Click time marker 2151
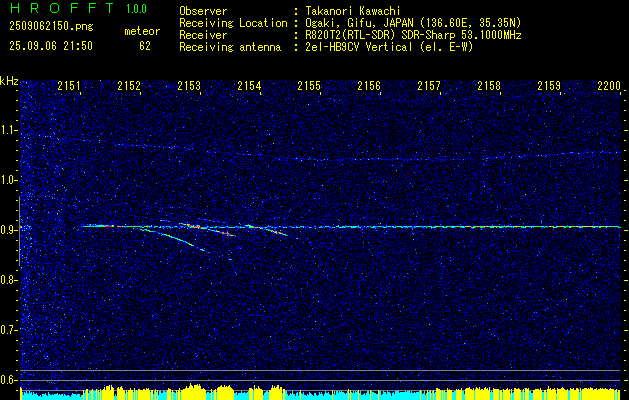Screen dimensions: 629x400 pos(69,86)
